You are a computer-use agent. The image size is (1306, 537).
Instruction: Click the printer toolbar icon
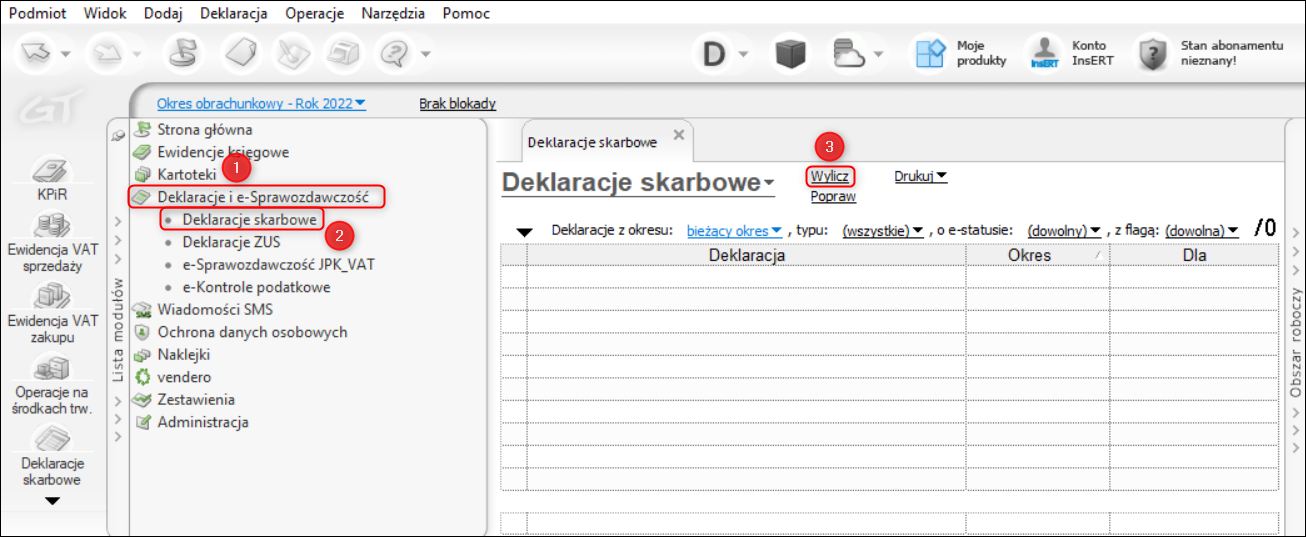click(346, 53)
